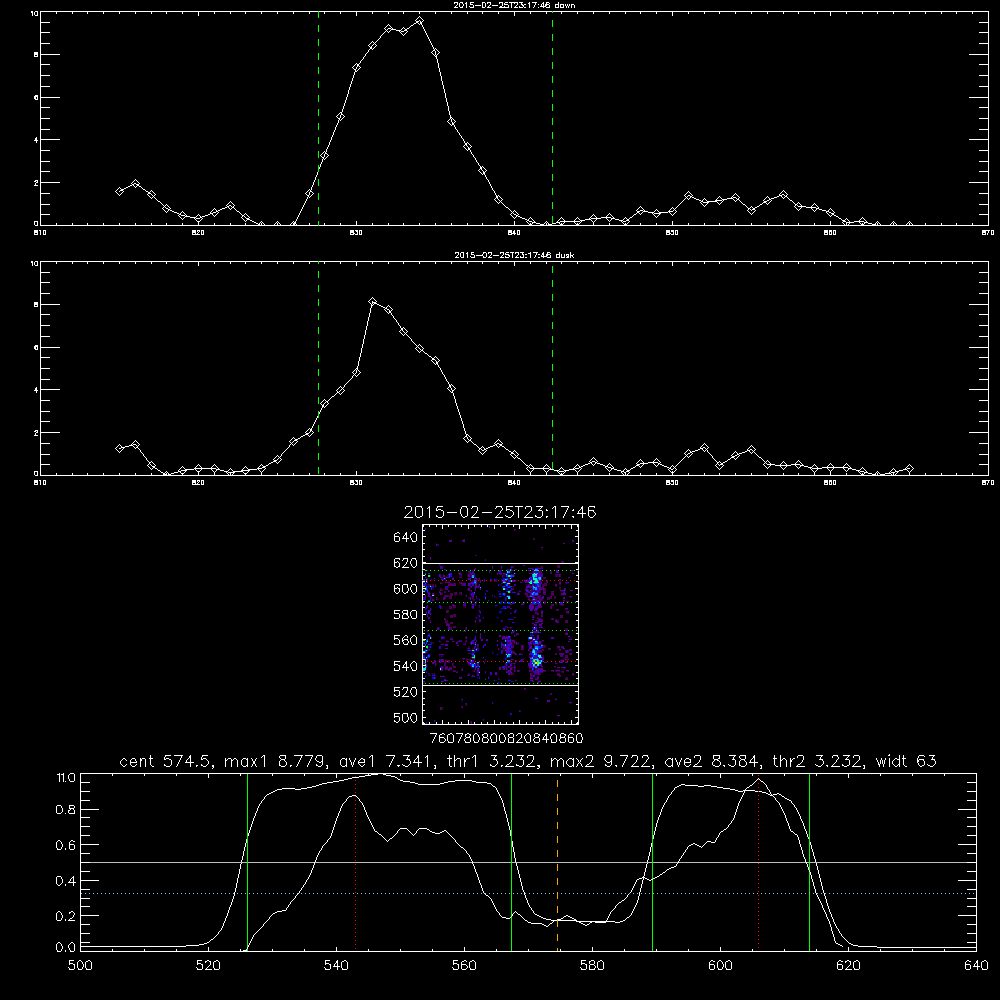Click the green vertical line near 614
1000x1000 pixels.
tap(809, 861)
